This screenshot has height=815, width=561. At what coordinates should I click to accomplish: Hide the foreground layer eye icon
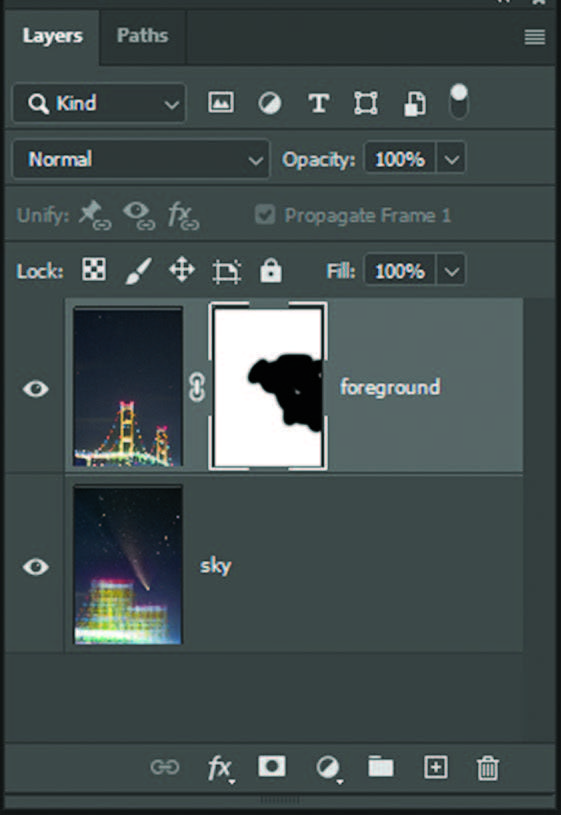tap(35, 389)
